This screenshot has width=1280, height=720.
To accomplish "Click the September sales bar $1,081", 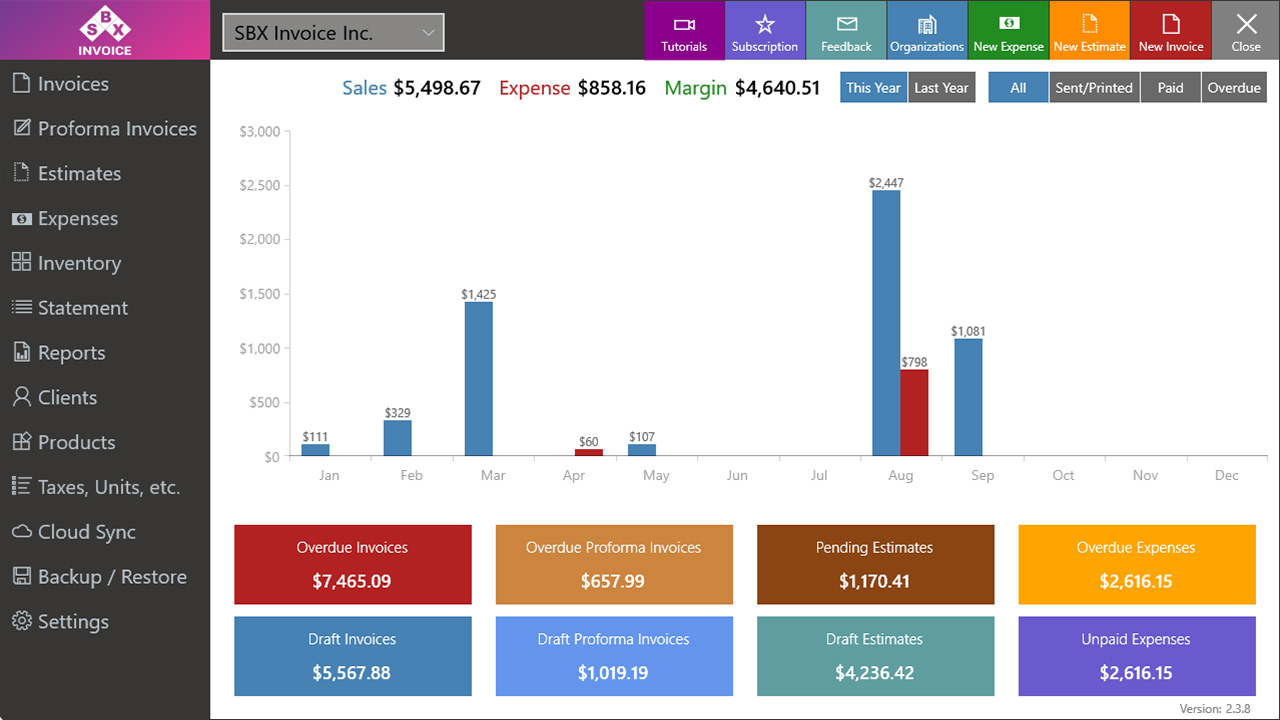I will (x=968, y=397).
